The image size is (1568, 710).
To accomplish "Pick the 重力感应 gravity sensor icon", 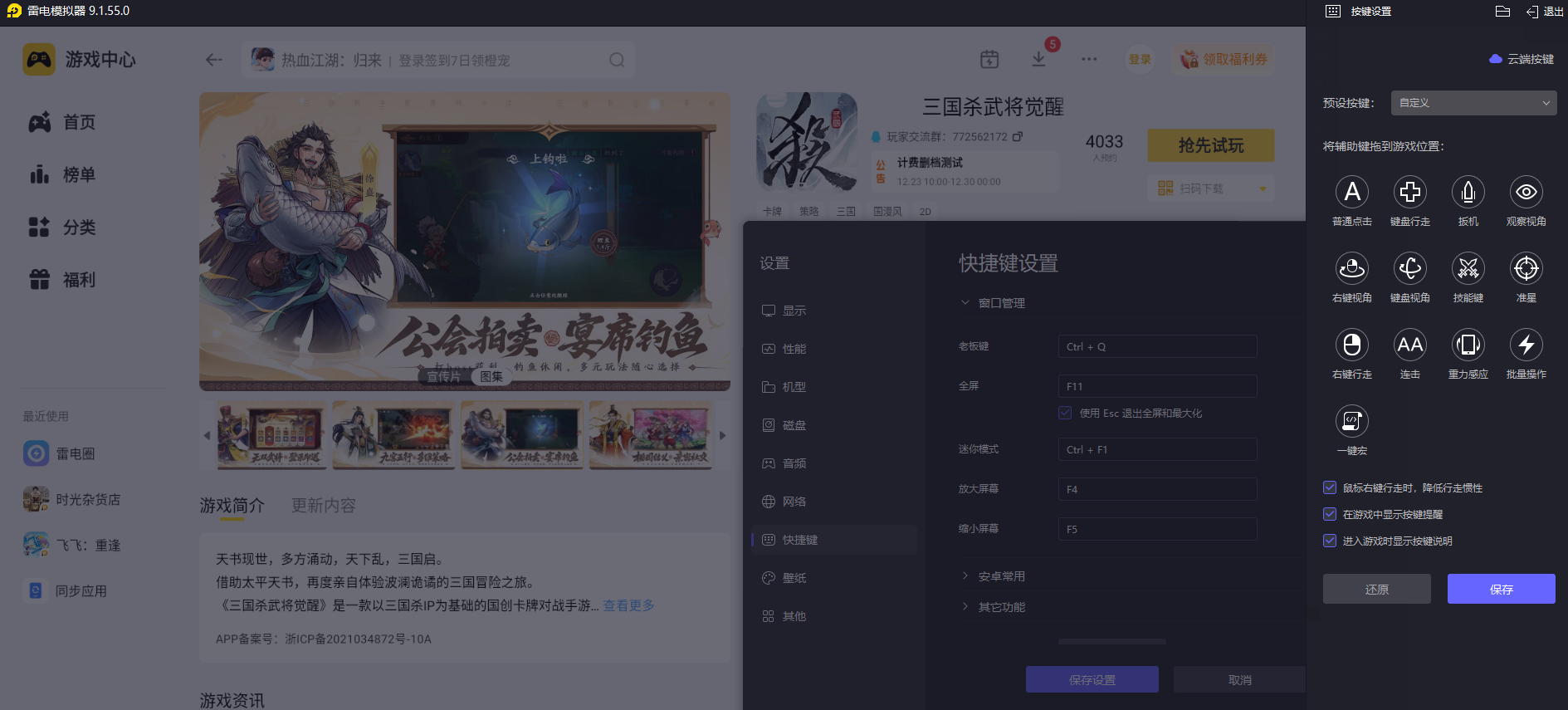I will pos(1468,345).
